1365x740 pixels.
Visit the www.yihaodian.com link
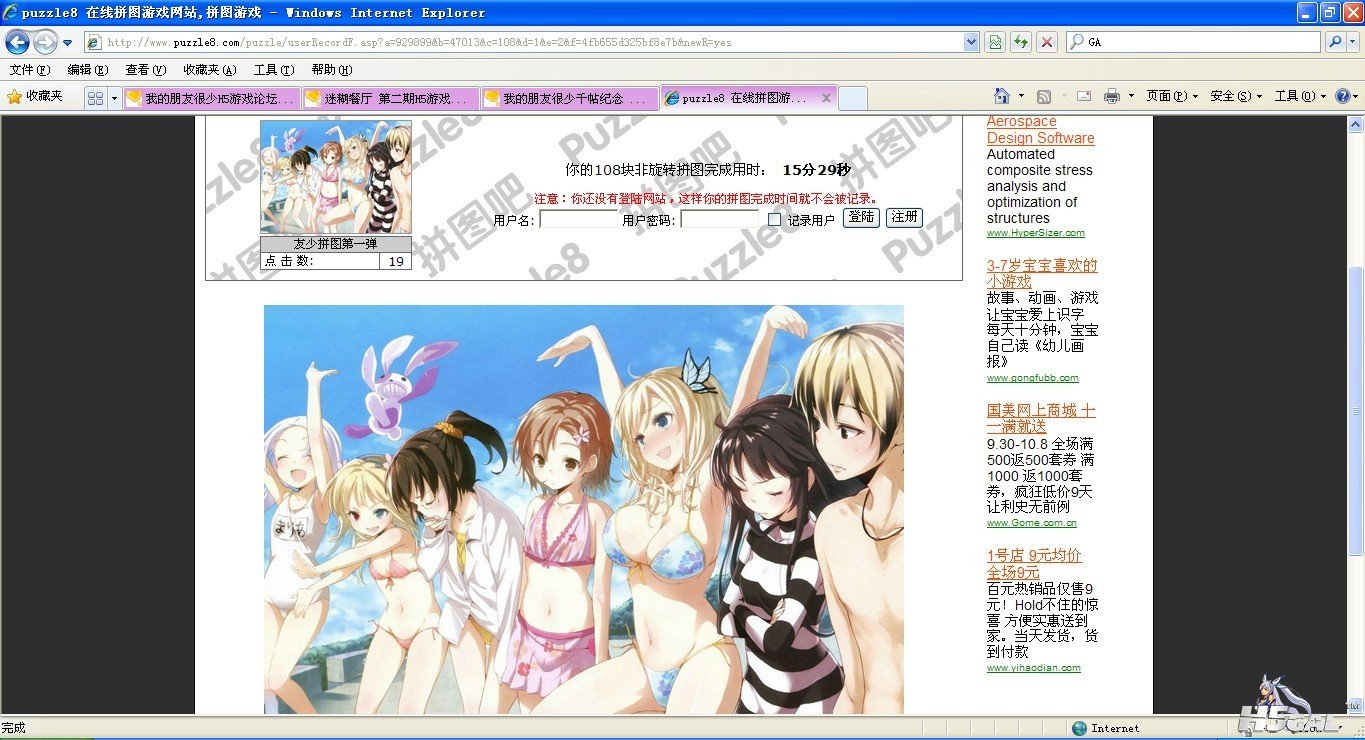click(x=1033, y=668)
